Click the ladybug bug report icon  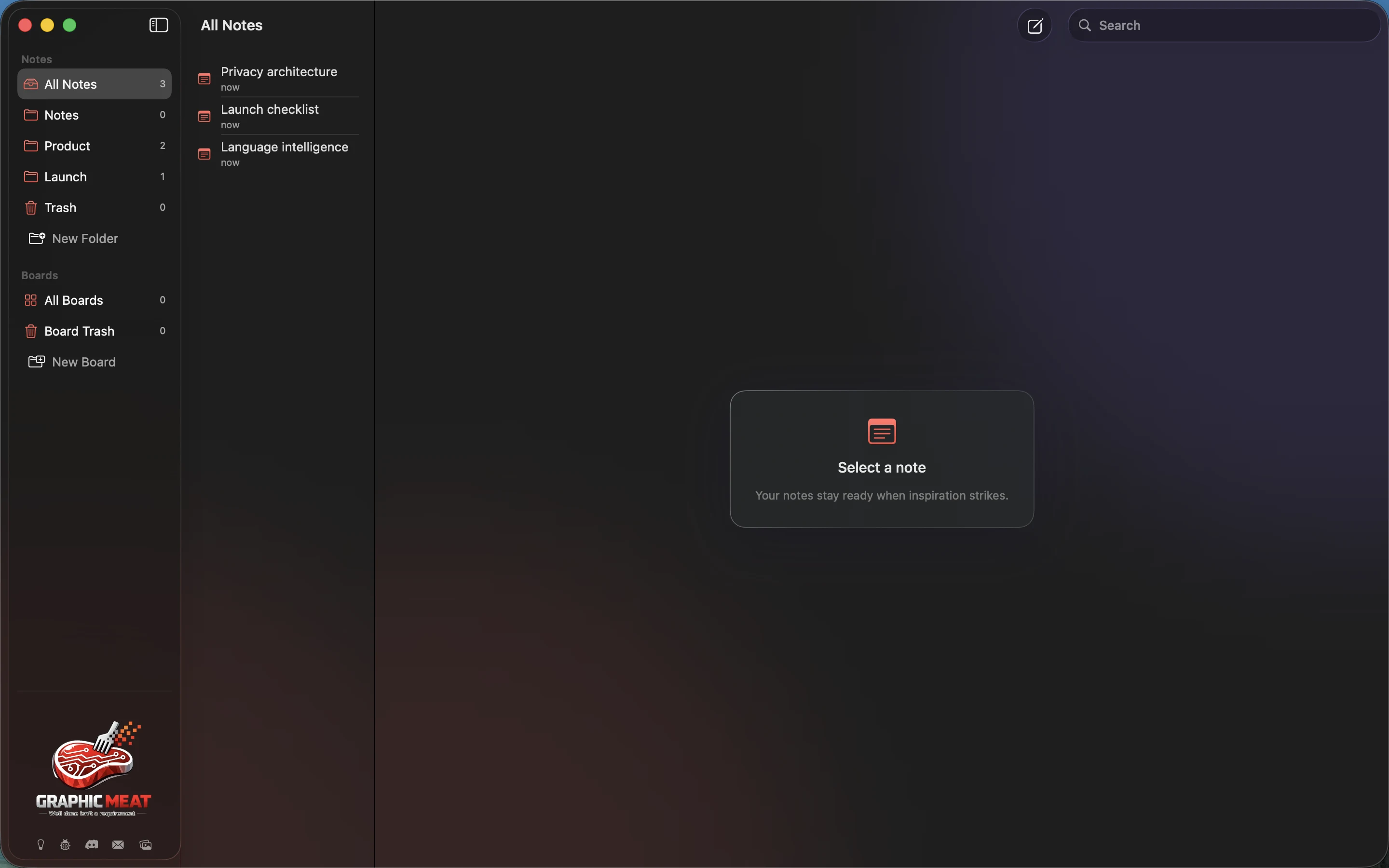pos(66,844)
